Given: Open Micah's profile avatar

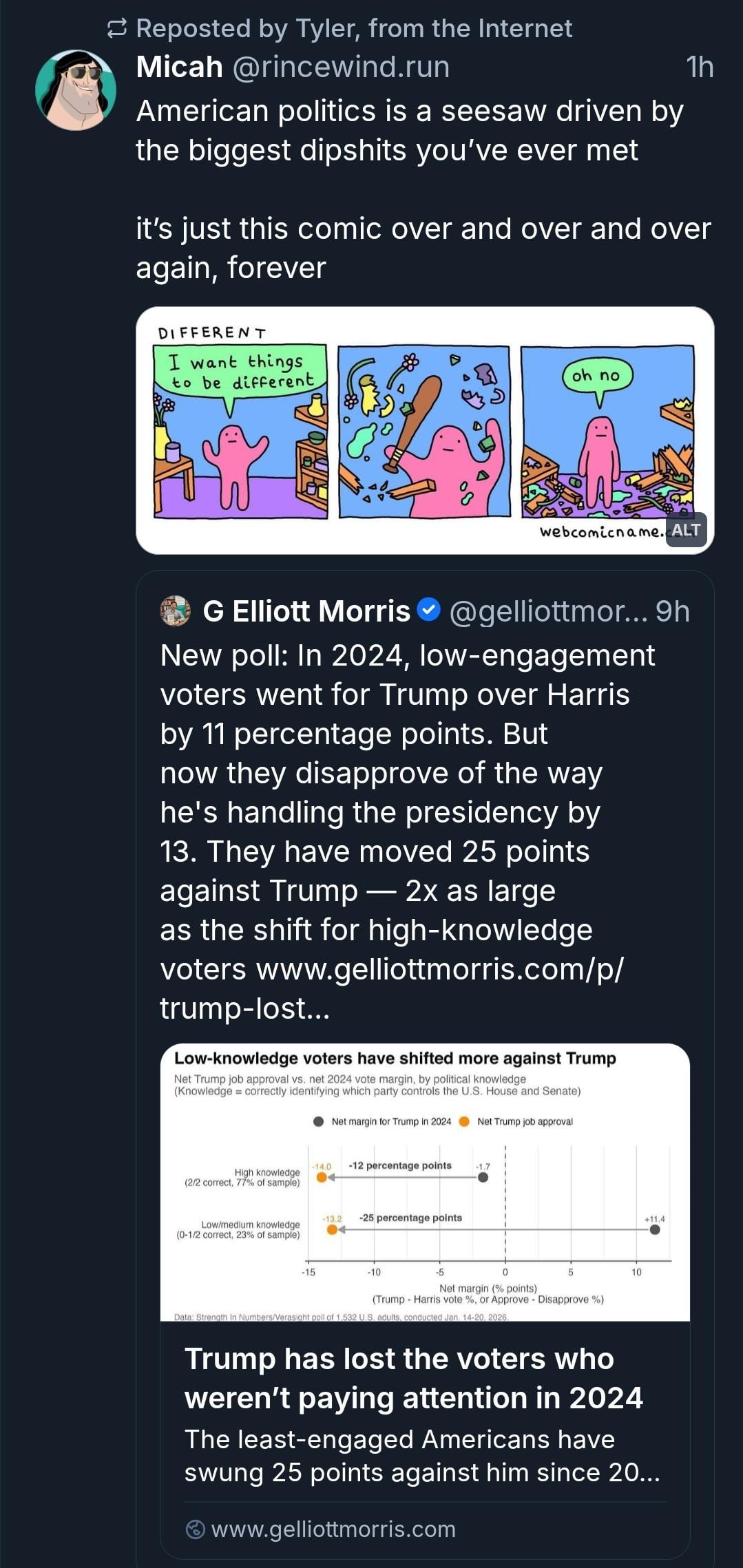Looking at the screenshot, I should point(76,90).
